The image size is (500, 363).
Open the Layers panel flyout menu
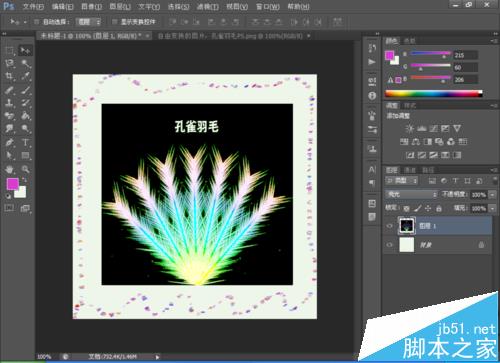494,170
